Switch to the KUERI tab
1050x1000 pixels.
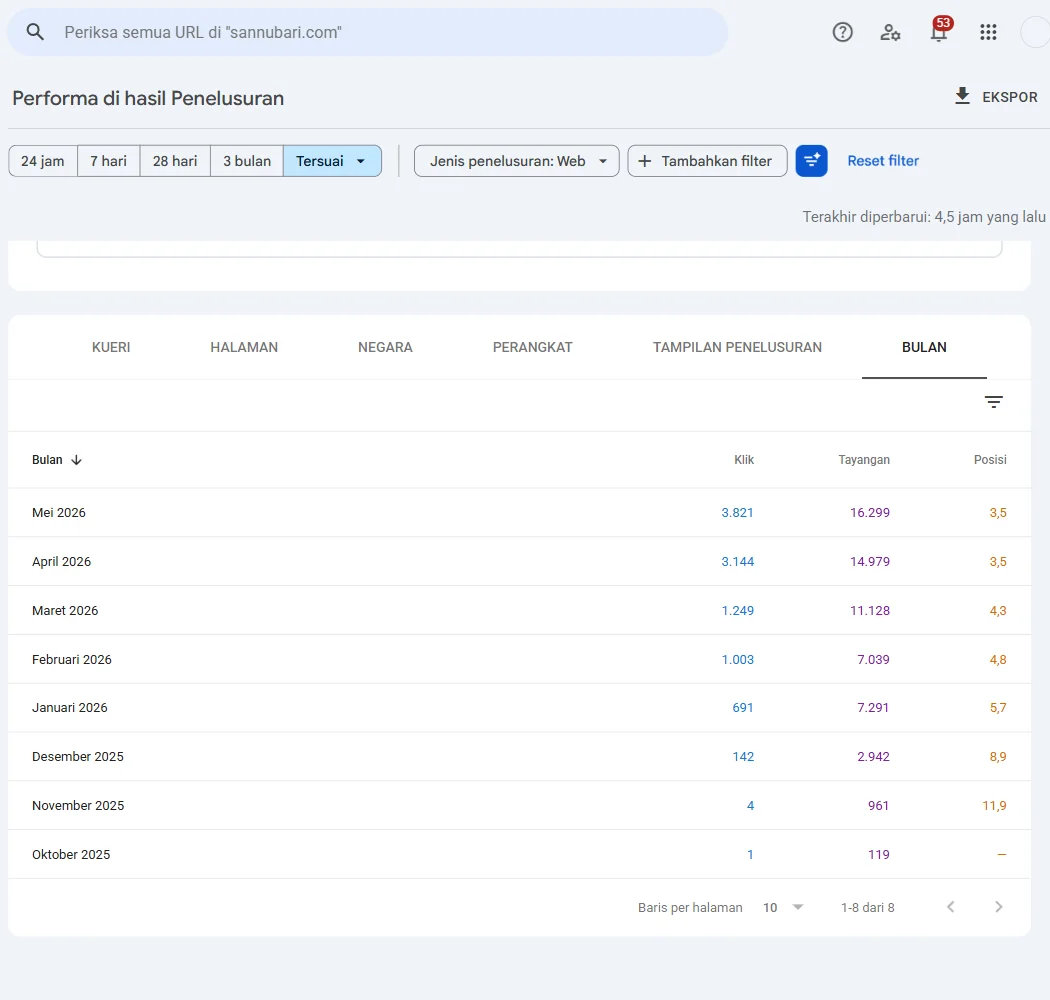pos(111,347)
